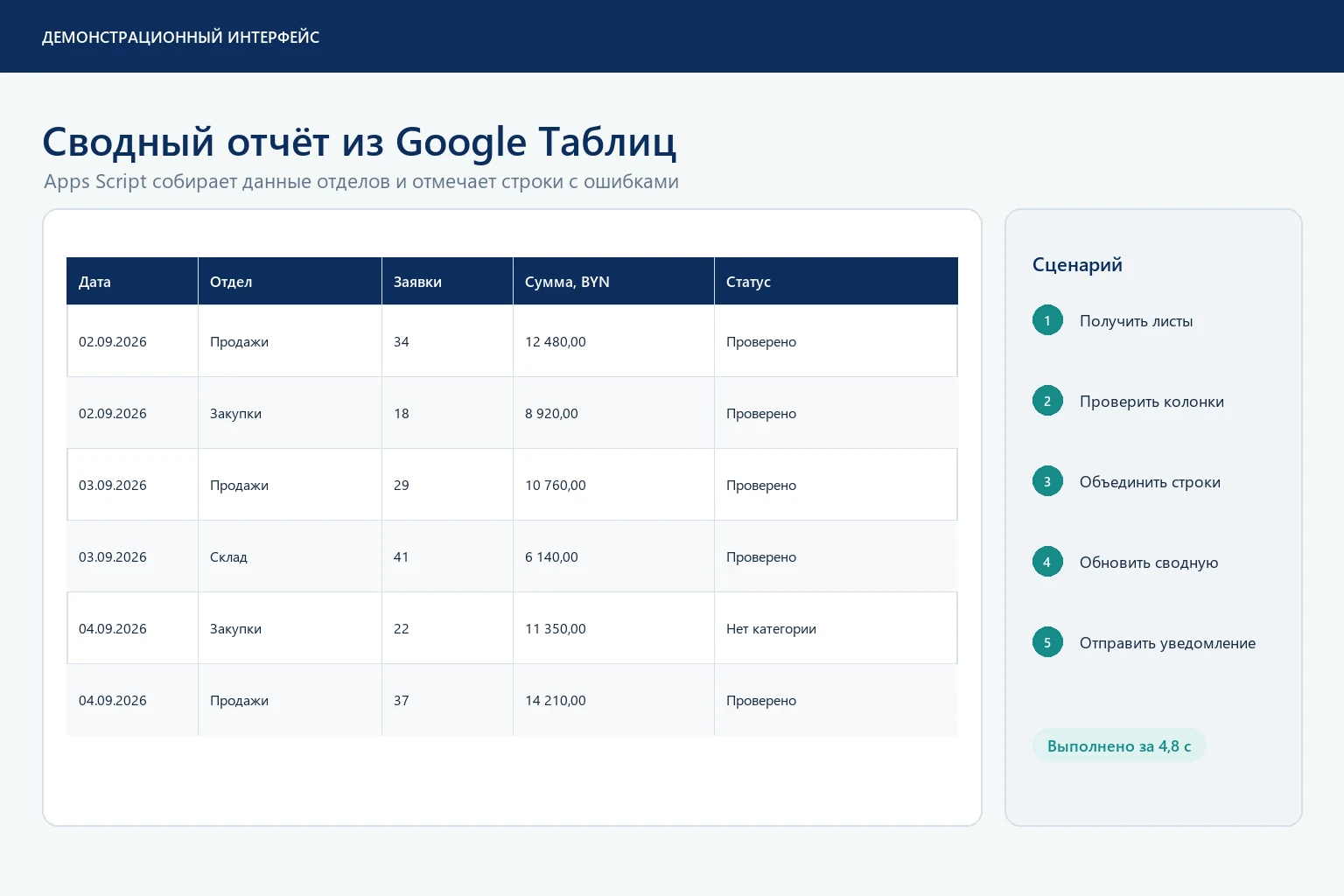Click the amount cell 14 210,00
Viewport: 1344px width, 896px height.
tap(613, 700)
